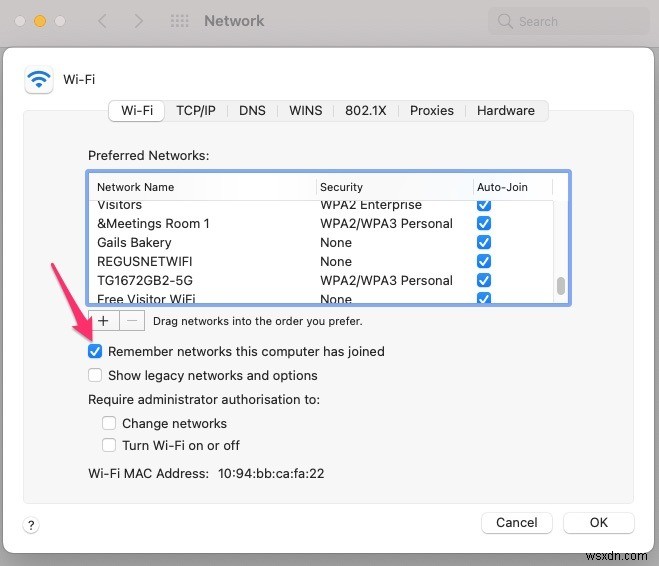Image resolution: width=659 pixels, height=566 pixels.
Task: Open the DNS tab
Action: point(252,111)
